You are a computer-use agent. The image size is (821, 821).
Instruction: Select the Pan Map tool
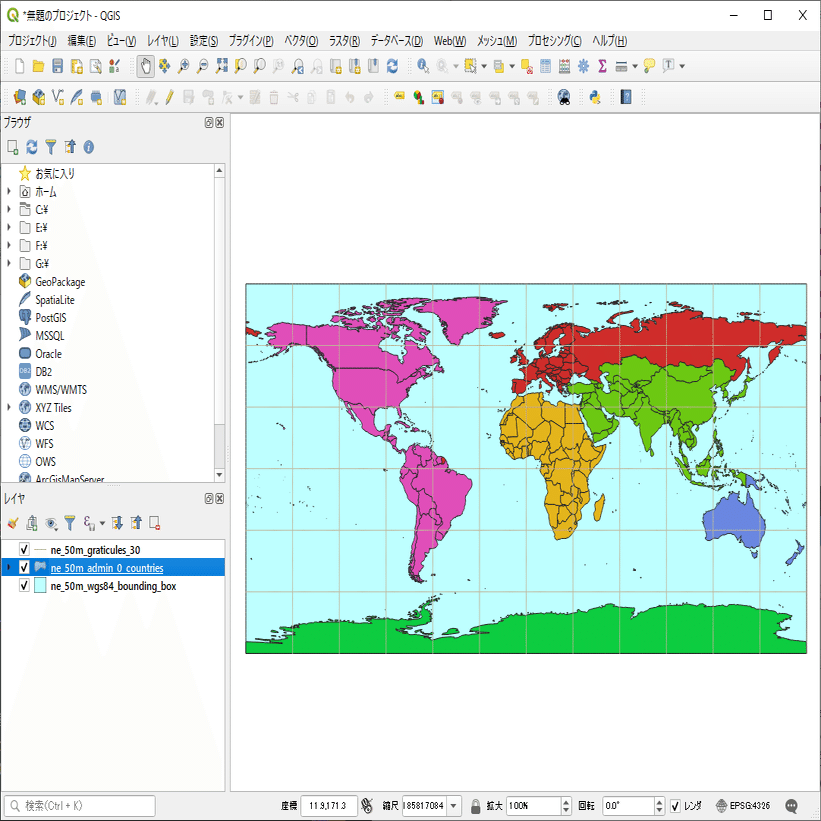pyautogui.click(x=145, y=67)
